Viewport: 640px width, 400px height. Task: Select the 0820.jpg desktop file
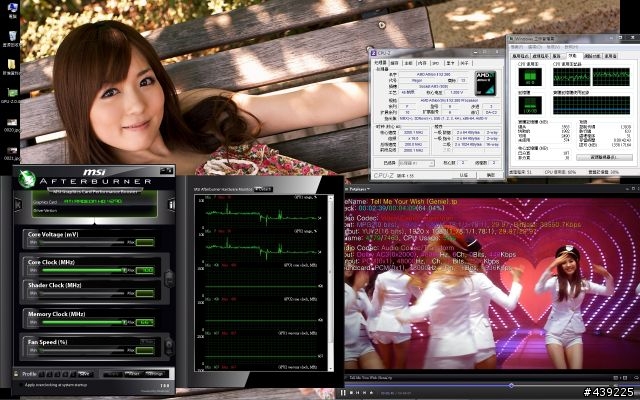click(12, 125)
